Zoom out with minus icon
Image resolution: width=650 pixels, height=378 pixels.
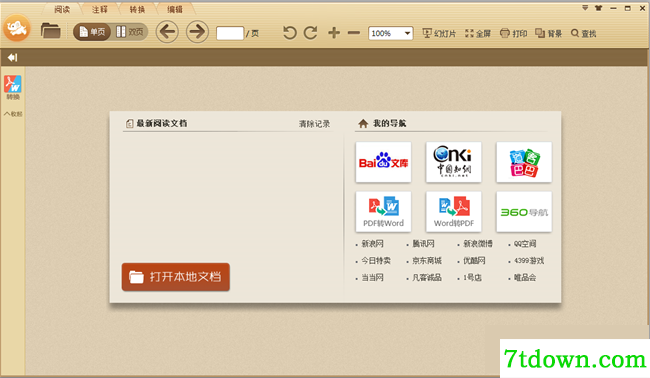coord(354,33)
